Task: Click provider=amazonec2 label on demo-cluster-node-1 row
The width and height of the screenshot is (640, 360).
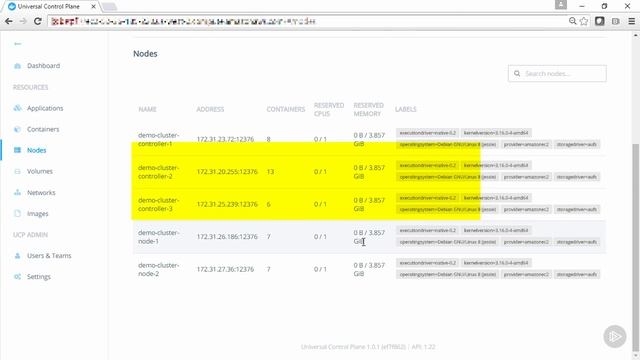Action: tap(526, 242)
